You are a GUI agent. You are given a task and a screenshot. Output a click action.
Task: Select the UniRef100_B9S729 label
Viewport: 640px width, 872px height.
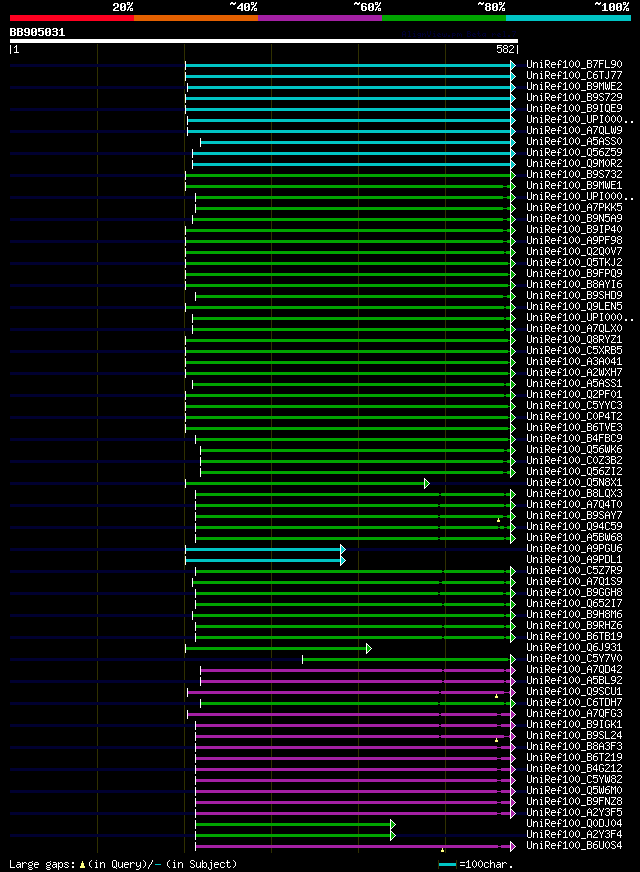574,98
